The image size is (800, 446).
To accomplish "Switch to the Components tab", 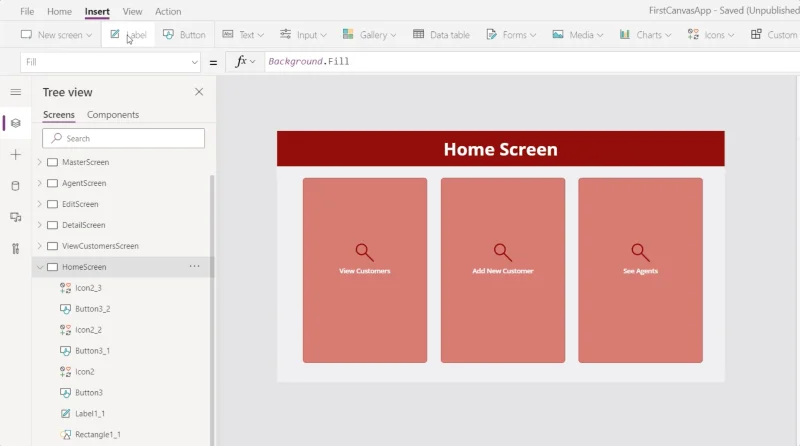I will [113, 115].
